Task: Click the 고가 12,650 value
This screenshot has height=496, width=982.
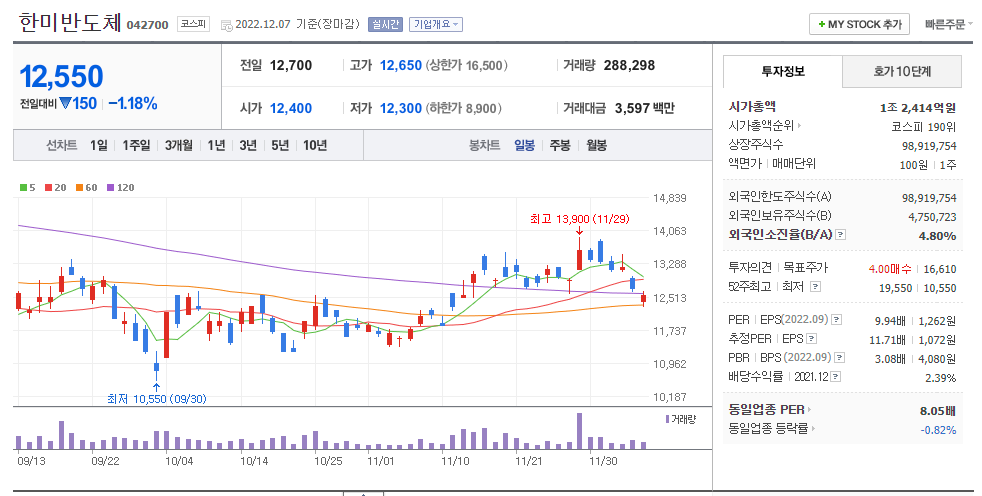Action: [x=401, y=65]
